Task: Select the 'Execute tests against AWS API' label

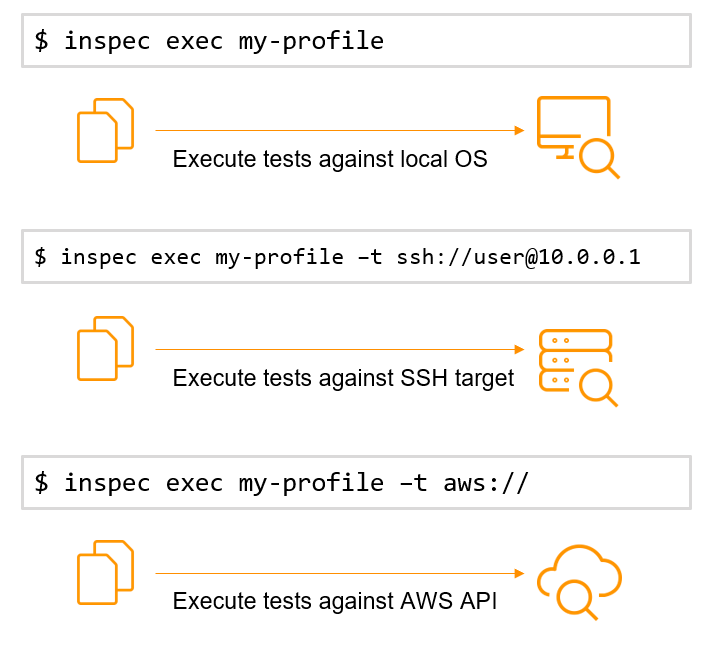Action: pos(335,601)
